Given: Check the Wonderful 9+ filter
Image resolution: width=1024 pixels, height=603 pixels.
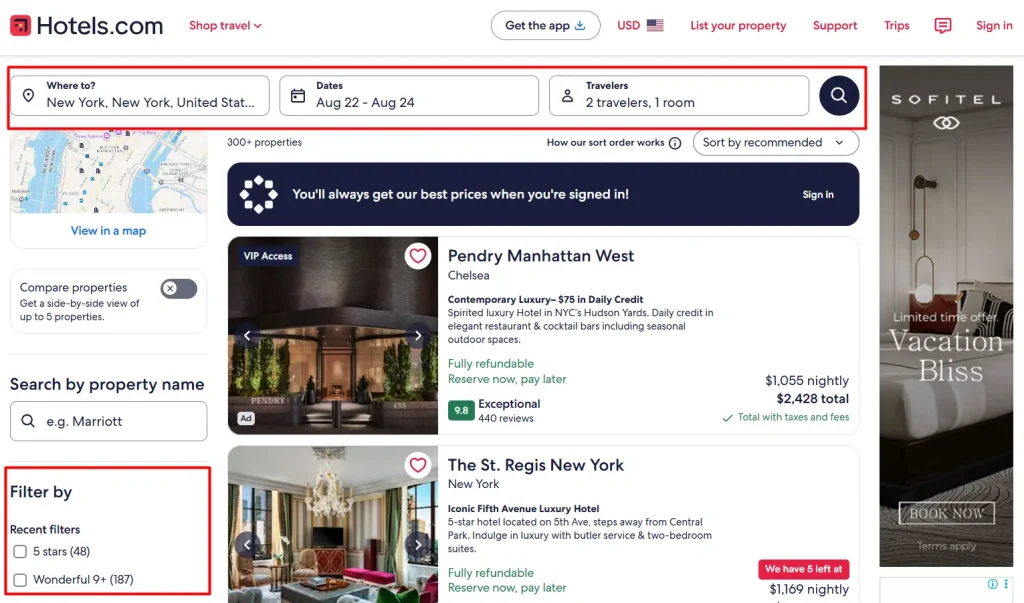Looking at the screenshot, I should click(x=20, y=579).
